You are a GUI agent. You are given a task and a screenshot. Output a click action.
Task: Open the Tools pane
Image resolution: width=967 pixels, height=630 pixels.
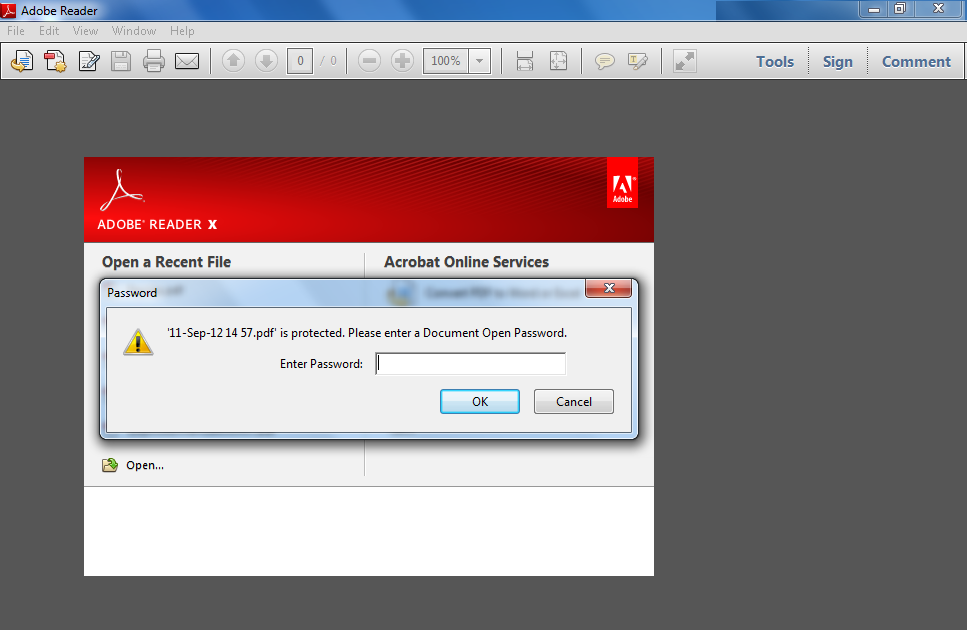coord(775,62)
